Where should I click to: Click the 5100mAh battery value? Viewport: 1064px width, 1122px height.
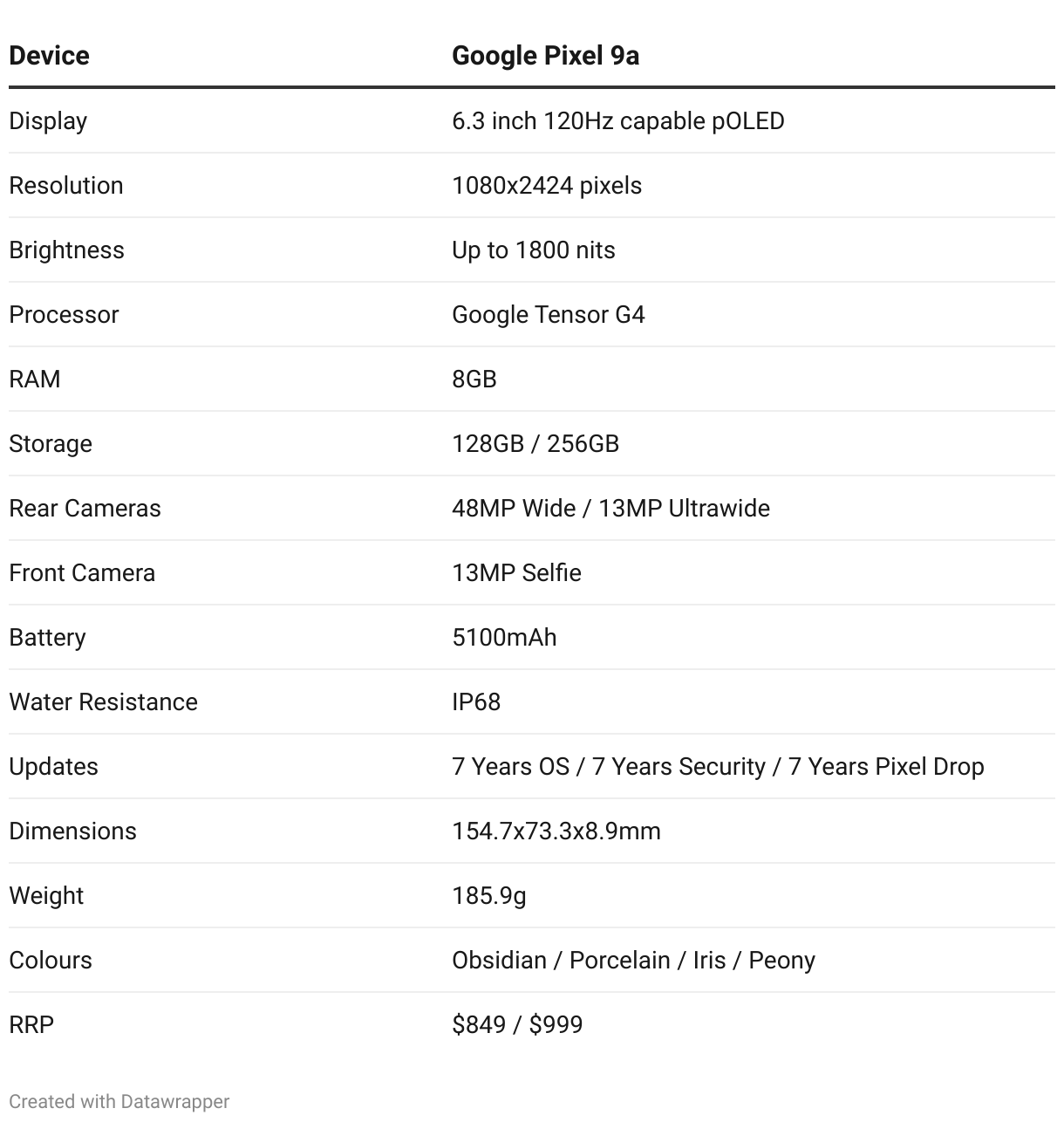[x=504, y=638]
